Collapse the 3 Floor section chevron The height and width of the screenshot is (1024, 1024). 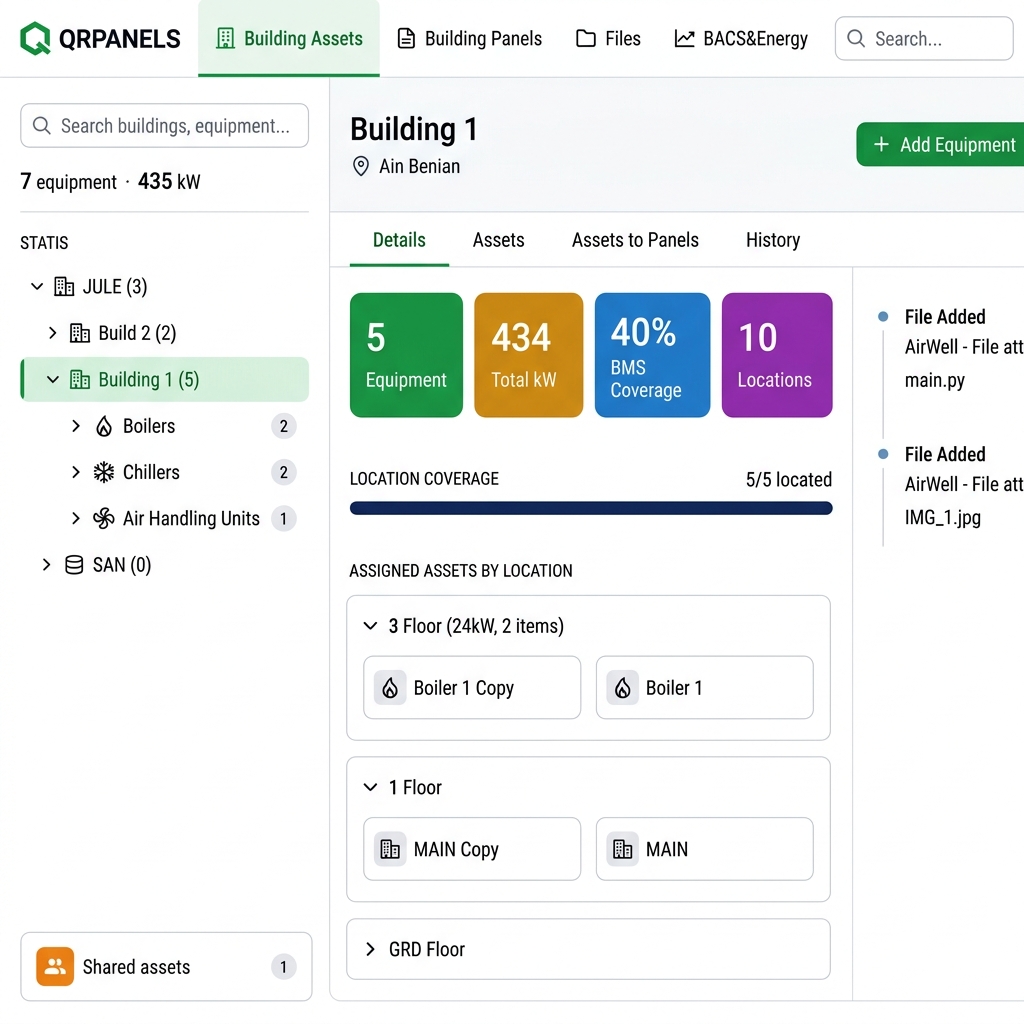[x=370, y=626]
